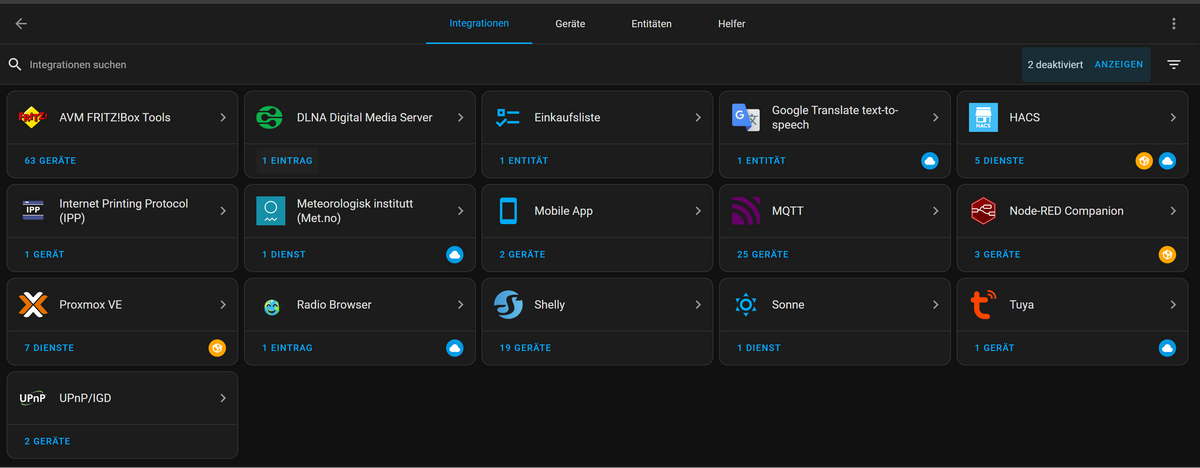Click the orange custom badge on Proxmox VE card
This screenshot has width=1200, height=468.
pyautogui.click(x=217, y=348)
